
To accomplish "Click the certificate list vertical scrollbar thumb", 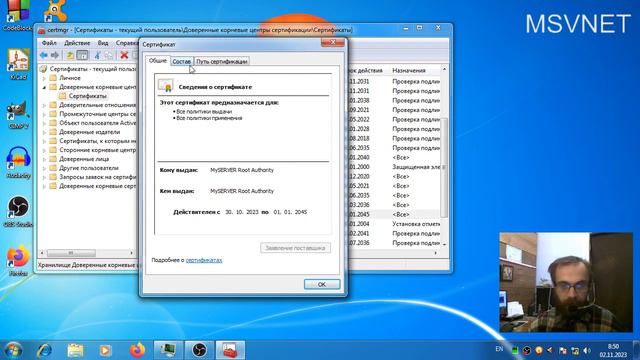I will click(x=444, y=167).
